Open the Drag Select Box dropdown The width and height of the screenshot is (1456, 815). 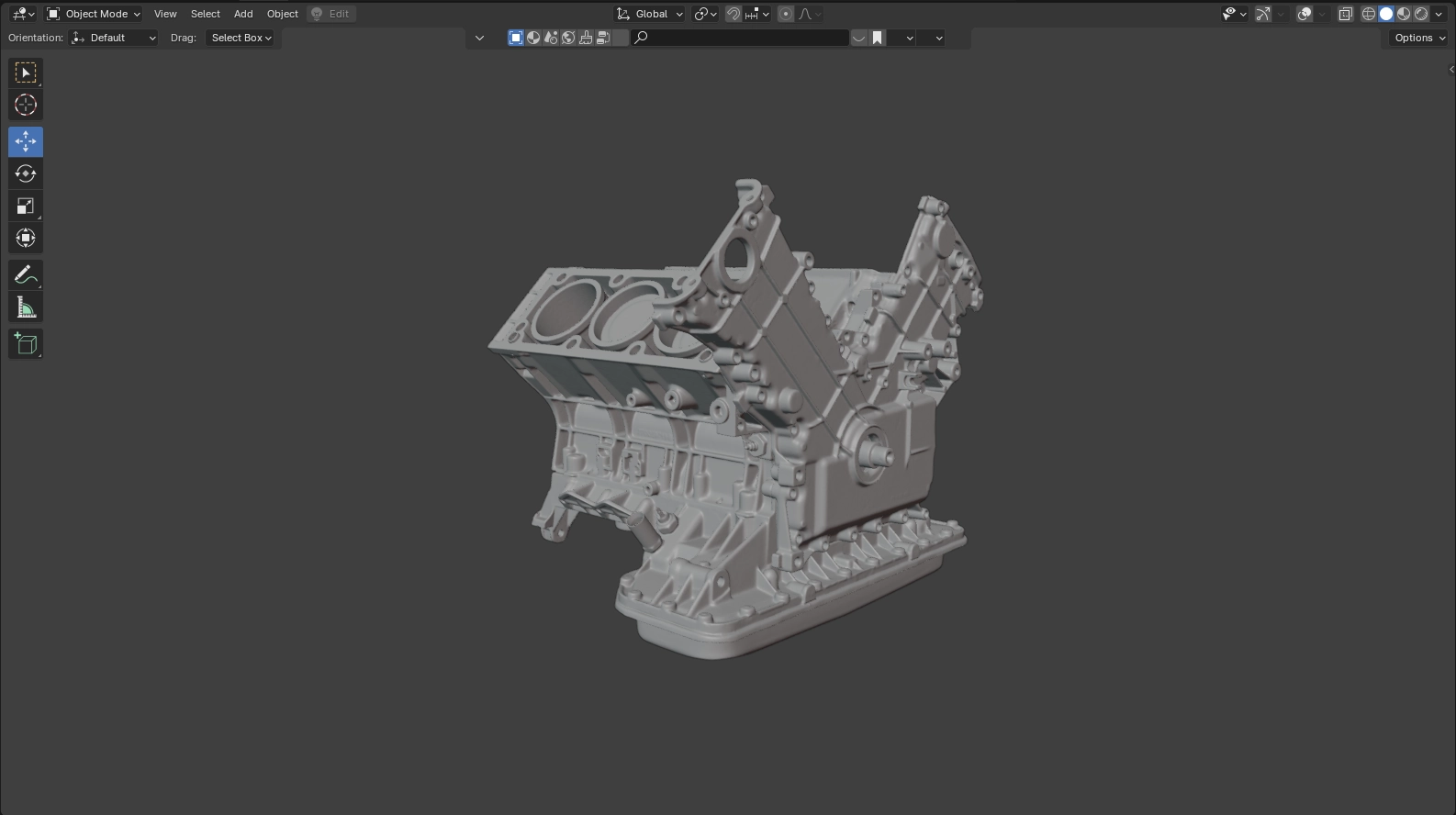pos(241,38)
